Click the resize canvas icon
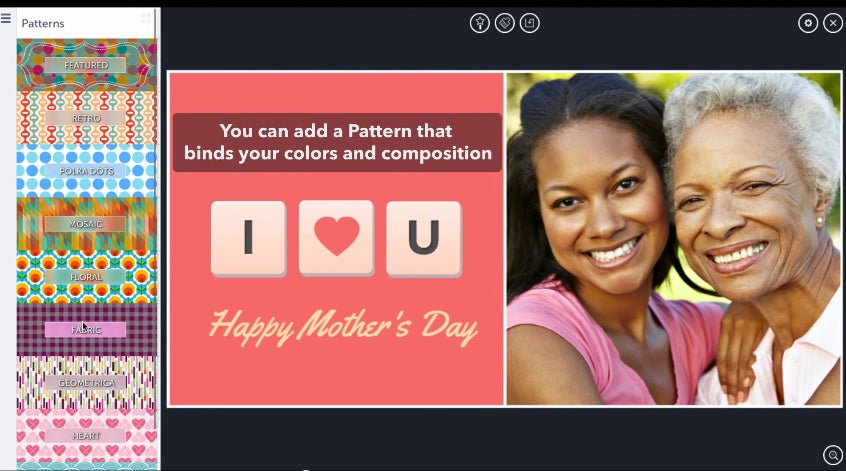 [529, 23]
